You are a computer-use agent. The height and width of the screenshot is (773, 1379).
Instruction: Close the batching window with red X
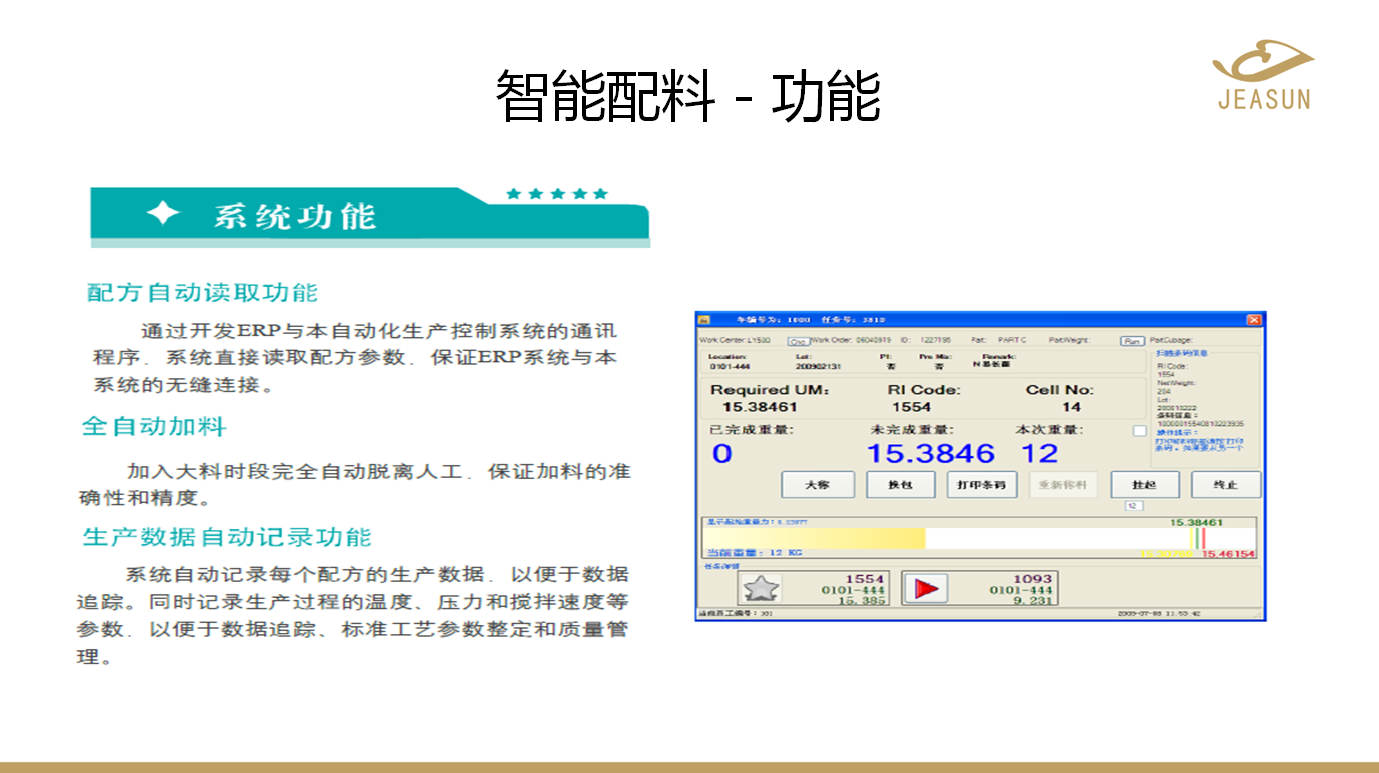1254,320
